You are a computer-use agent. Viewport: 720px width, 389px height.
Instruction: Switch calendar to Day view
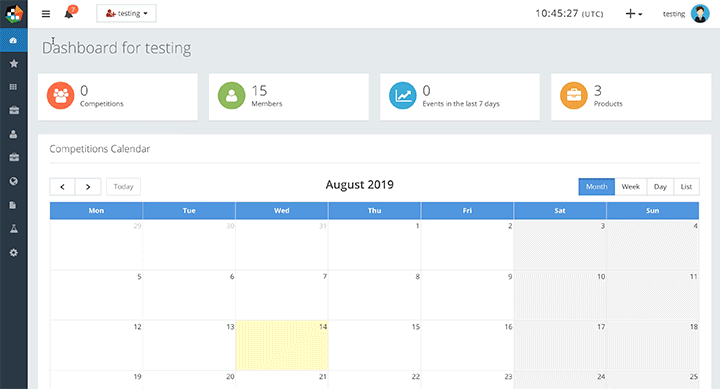[x=660, y=186]
